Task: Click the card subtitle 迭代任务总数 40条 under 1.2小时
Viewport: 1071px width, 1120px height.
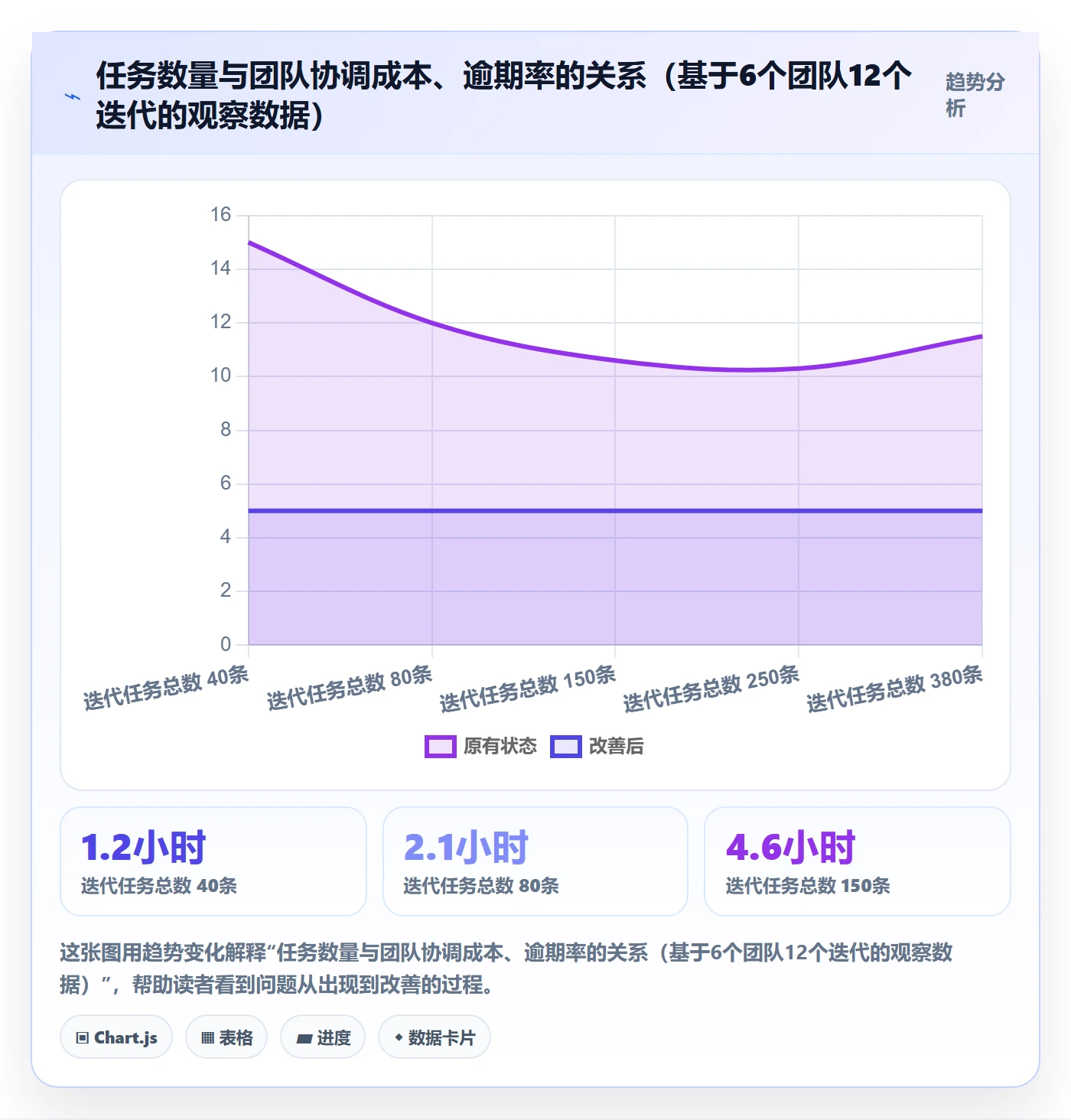Action: (159, 886)
